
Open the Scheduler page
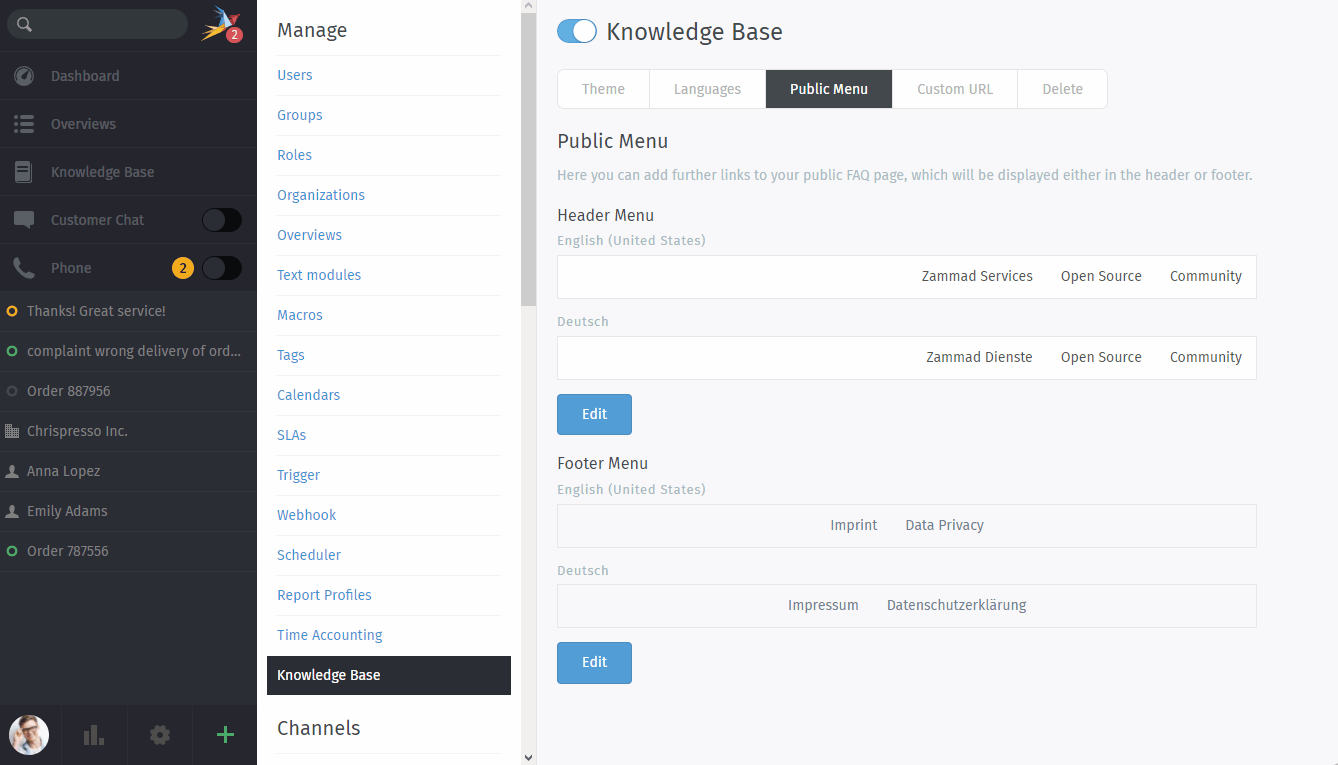[x=309, y=555]
